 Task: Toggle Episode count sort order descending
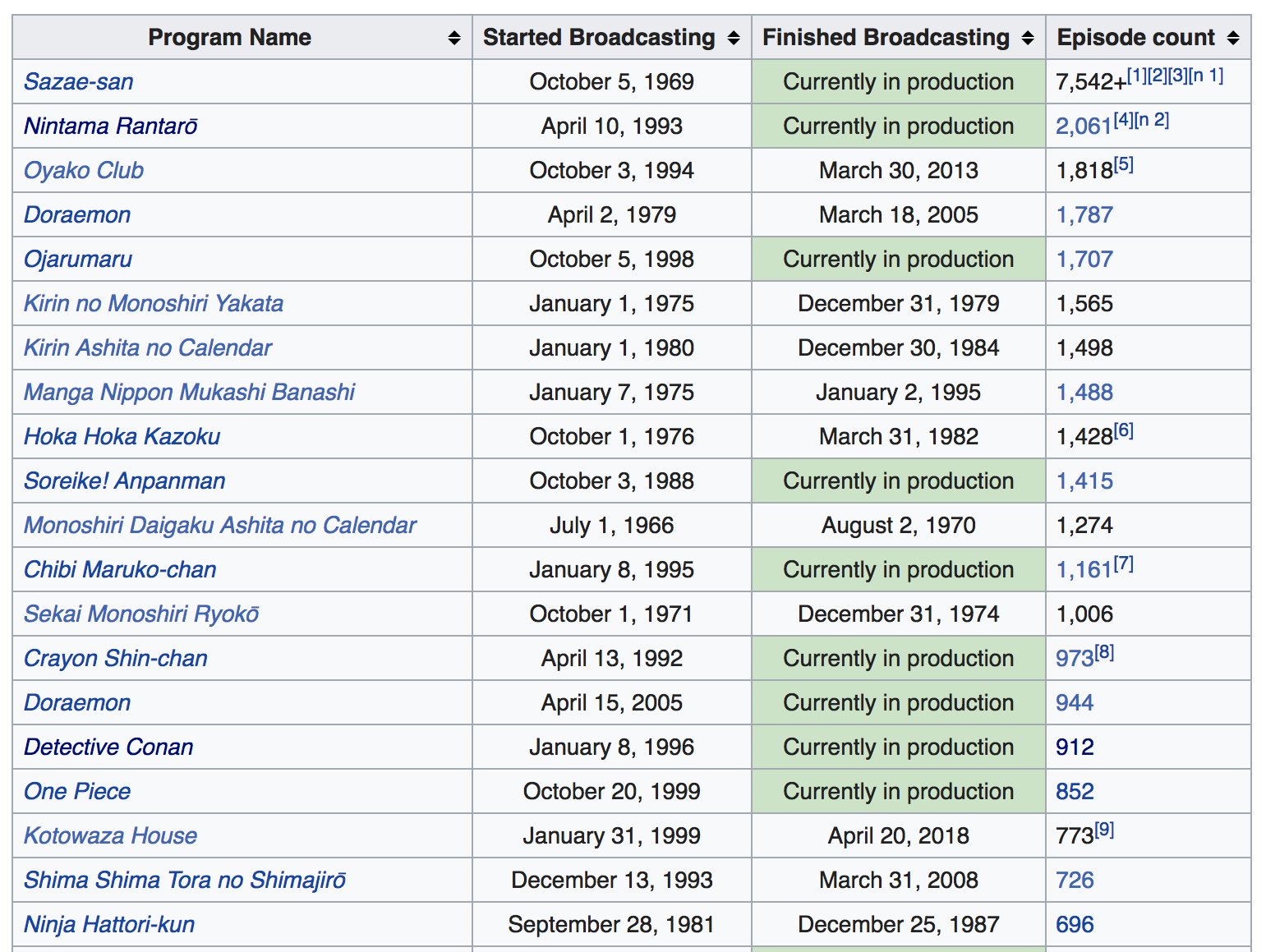coord(1231,36)
